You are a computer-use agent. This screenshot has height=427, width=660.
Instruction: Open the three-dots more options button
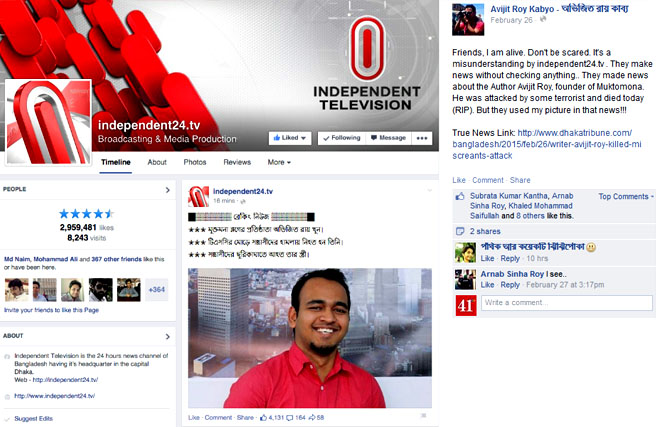[x=422, y=138]
